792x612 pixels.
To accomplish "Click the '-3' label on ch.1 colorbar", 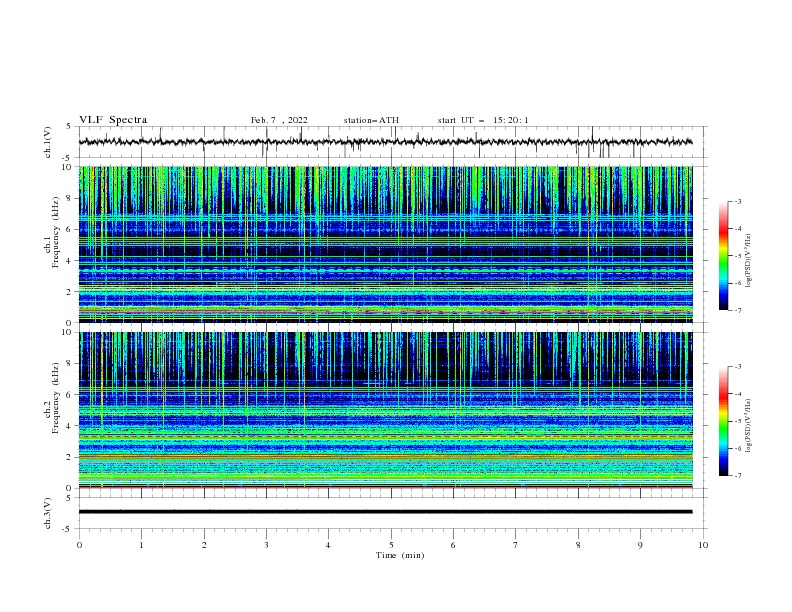I will point(737,201).
